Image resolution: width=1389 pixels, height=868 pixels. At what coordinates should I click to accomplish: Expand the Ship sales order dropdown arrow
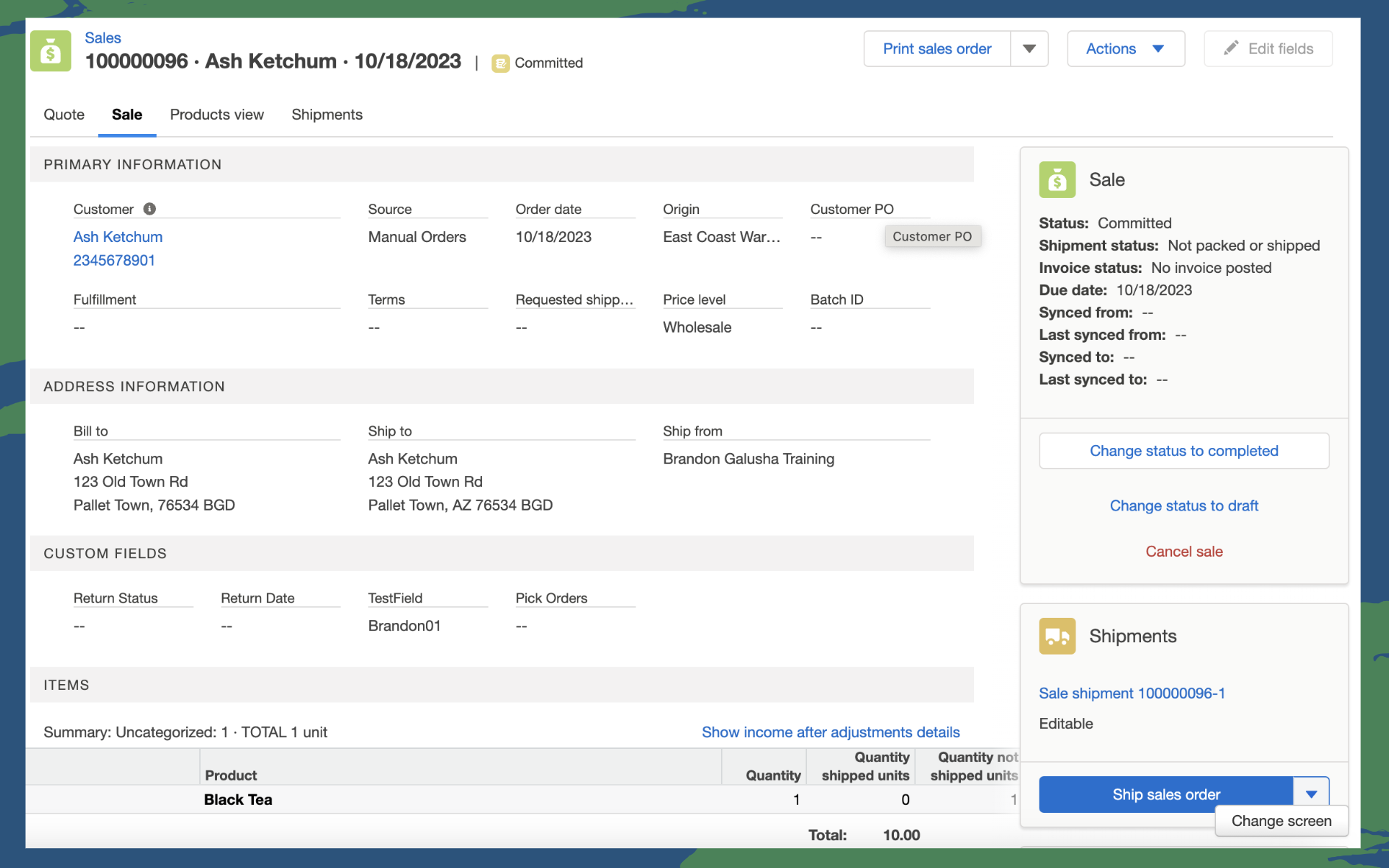coord(1311,794)
